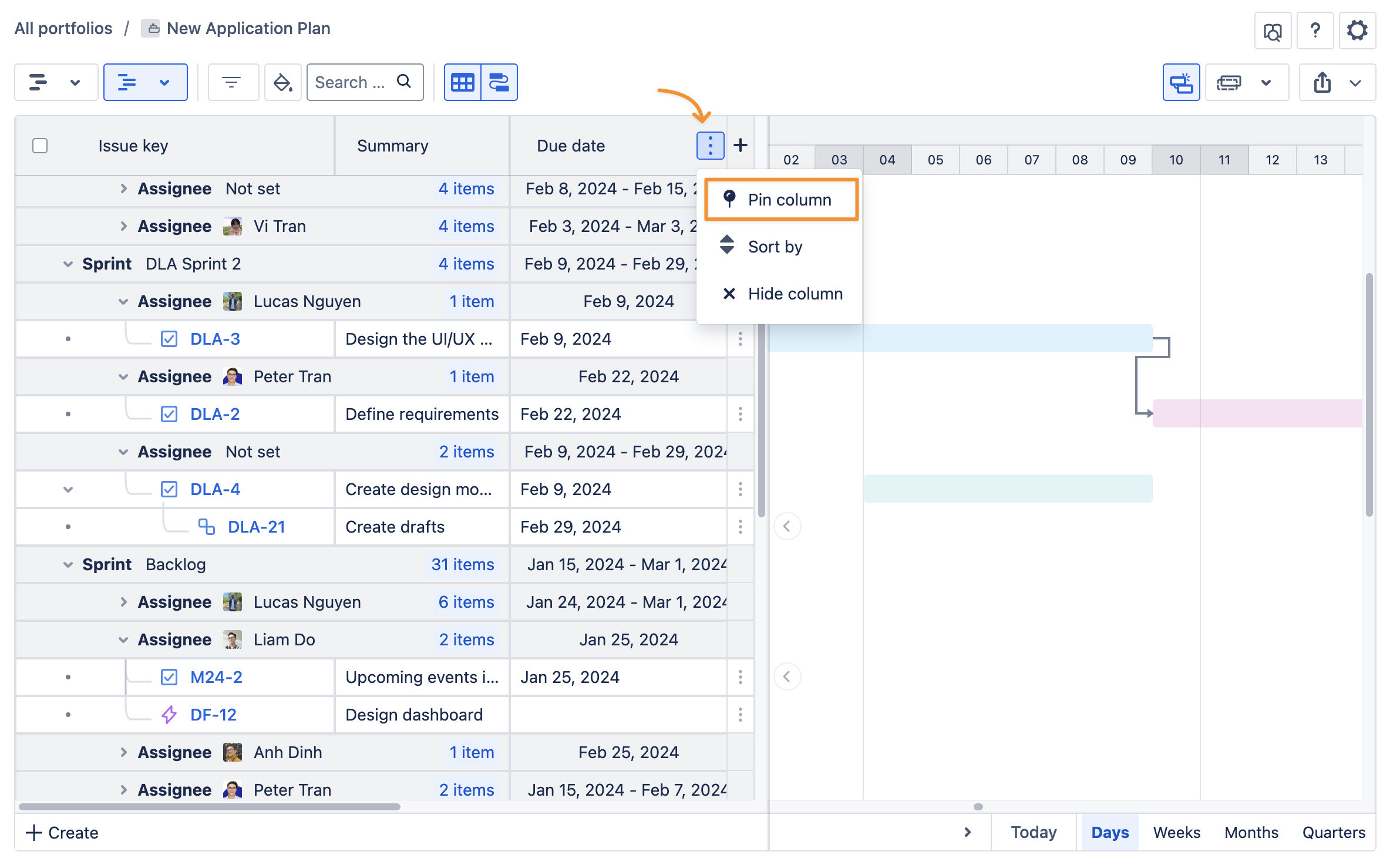1400x855 pixels.
Task: Click the filter icon in toolbar
Action: pos(232,82)
